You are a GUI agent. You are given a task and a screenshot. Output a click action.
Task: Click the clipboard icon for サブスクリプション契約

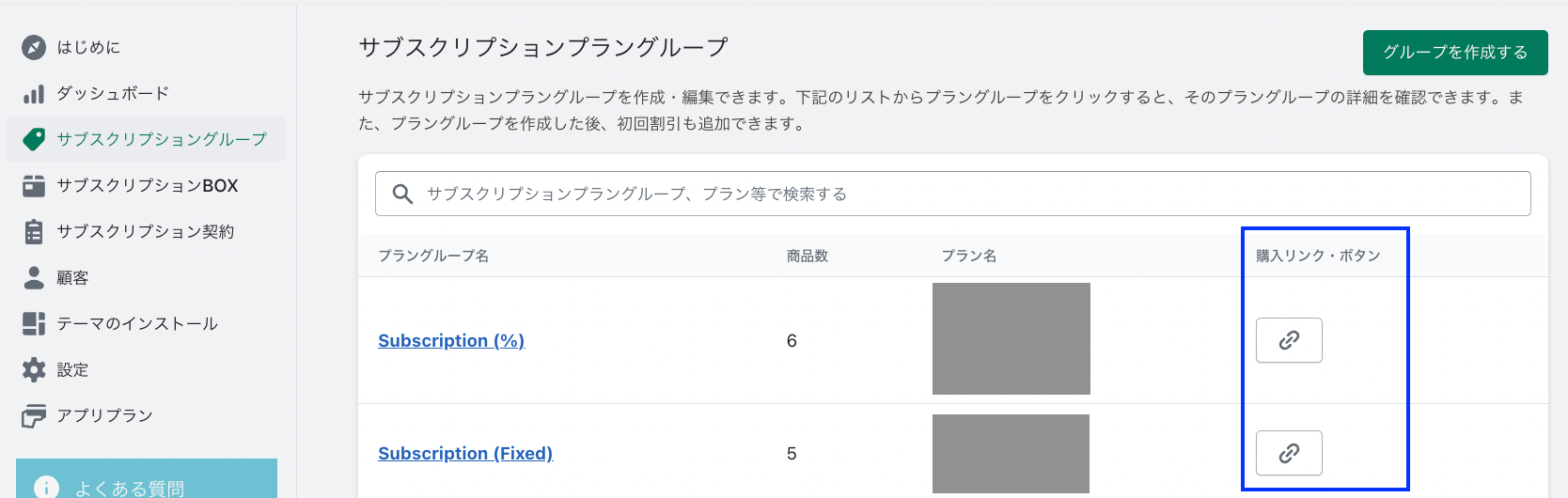(x=34, y=231)
